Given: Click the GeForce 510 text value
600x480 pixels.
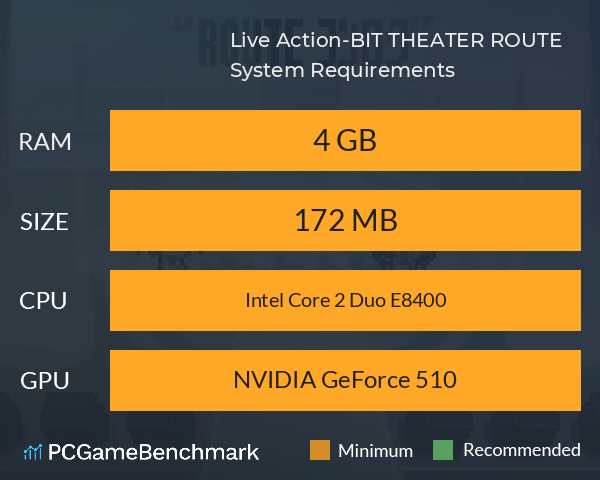Looking at the screenshot, I should [389, 380].
